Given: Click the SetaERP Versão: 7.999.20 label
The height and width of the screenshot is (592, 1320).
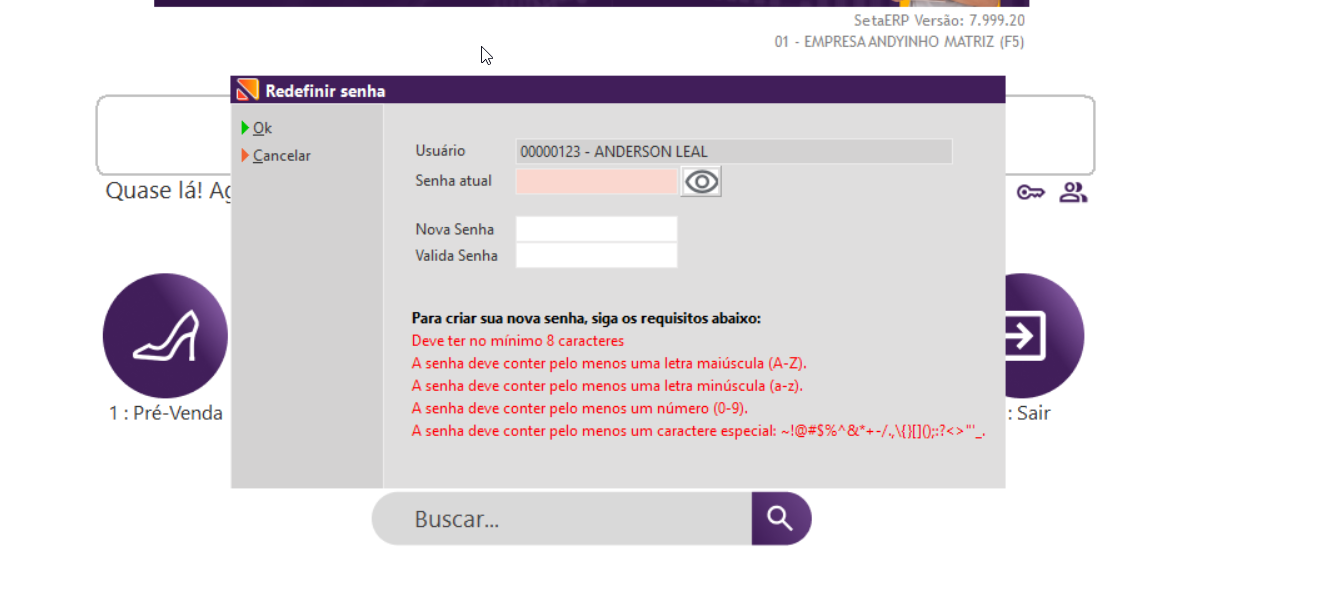Looking at the screenshot, I should 939,20.
